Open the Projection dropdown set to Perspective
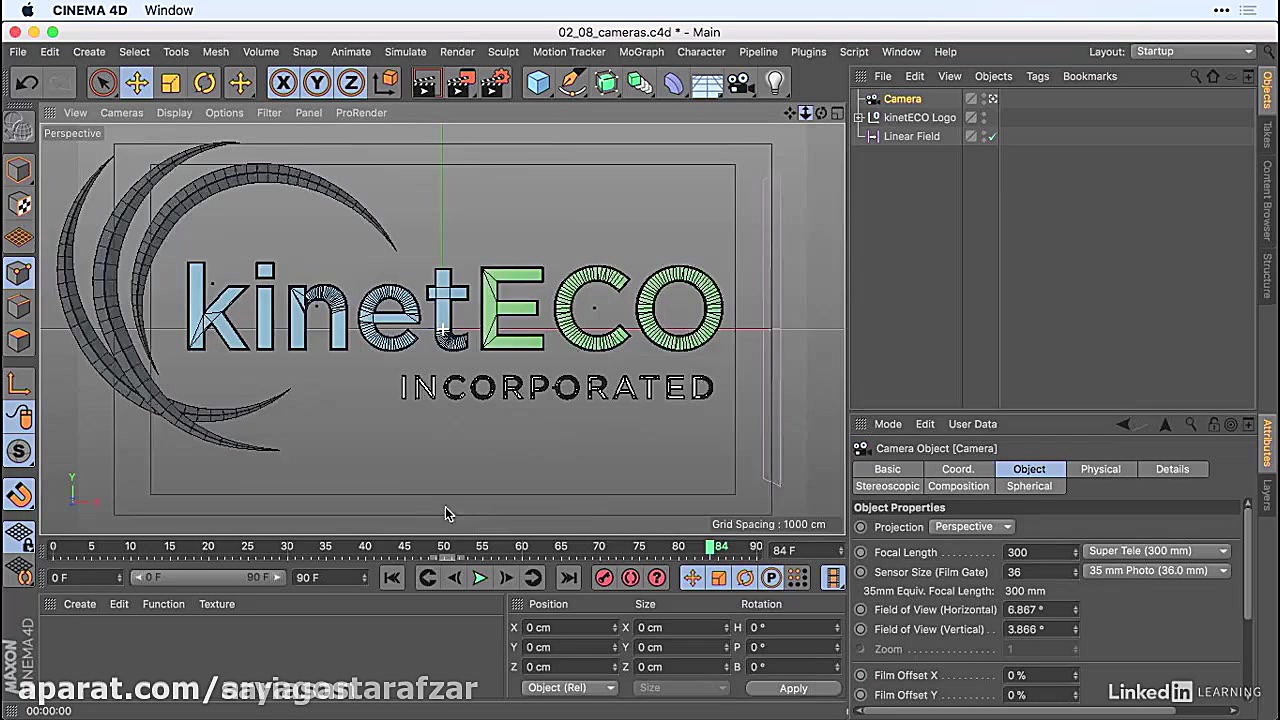Viewport: 1280px width, 720px height. (x=971, y=527)
